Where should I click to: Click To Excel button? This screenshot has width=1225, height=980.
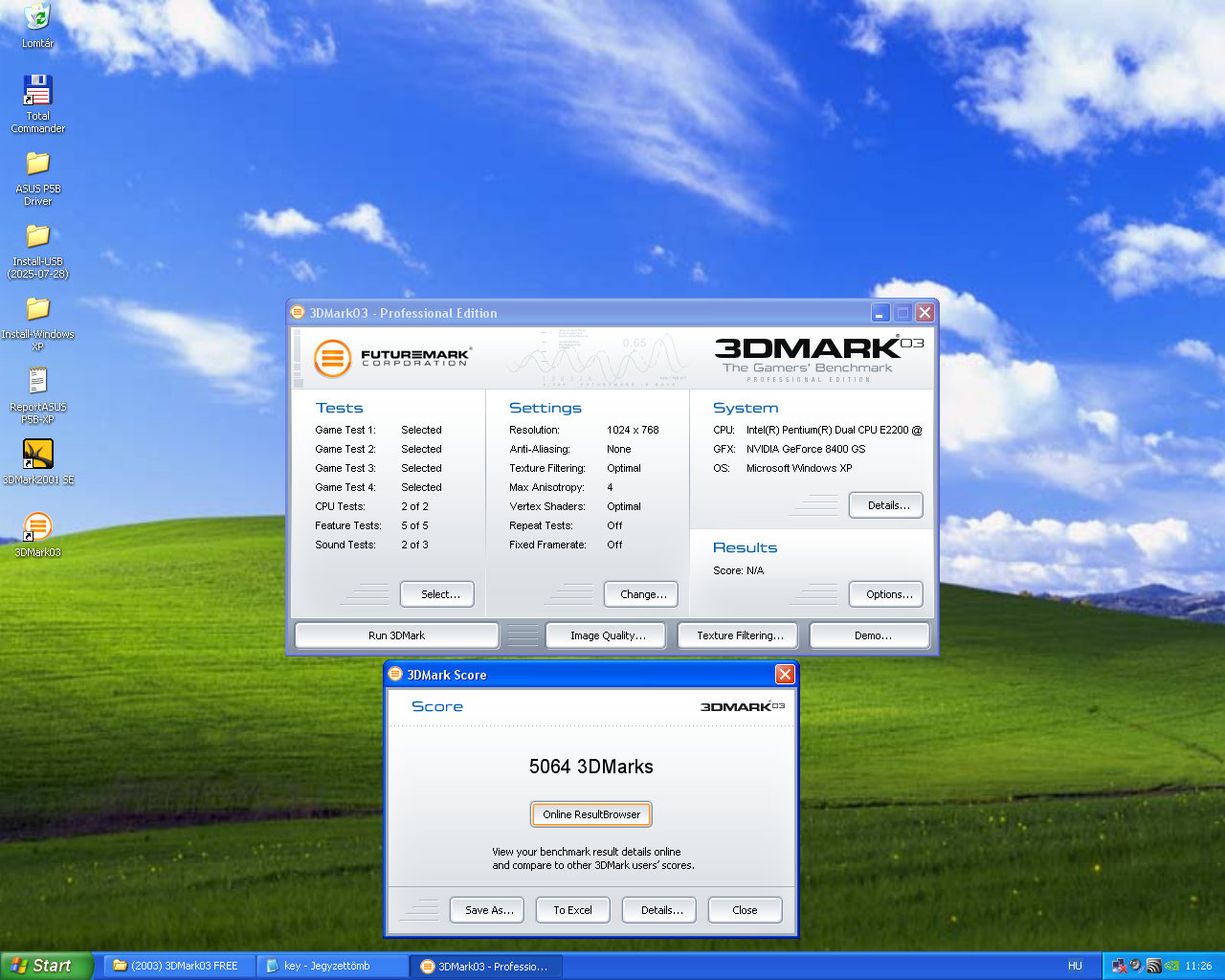[x=572, y=910]
